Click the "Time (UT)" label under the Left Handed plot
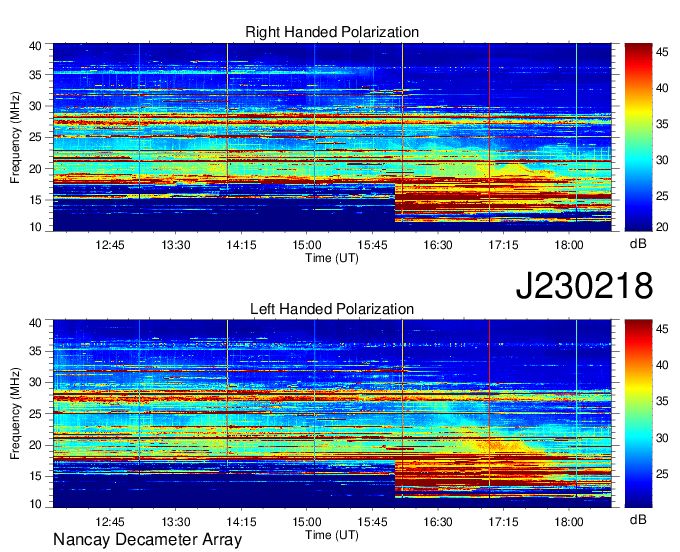The width and height of the screenshot is (680, 552). pyautogui.click(x=332, y=535)
